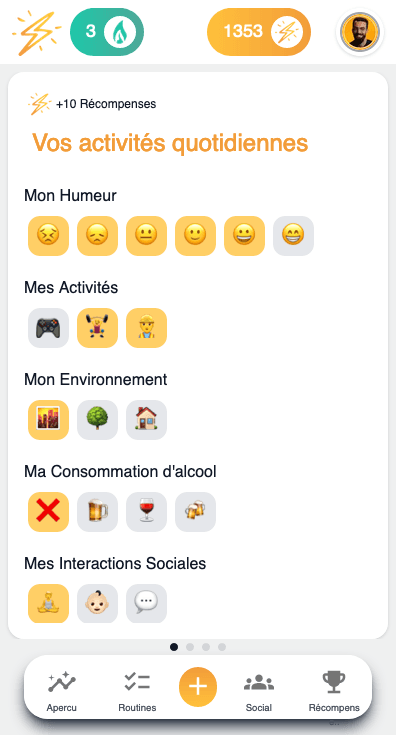Pick the tree environment icon
The height and width of the screenshot is (735, 396).
pyautogui.click(x=97, y=420)
